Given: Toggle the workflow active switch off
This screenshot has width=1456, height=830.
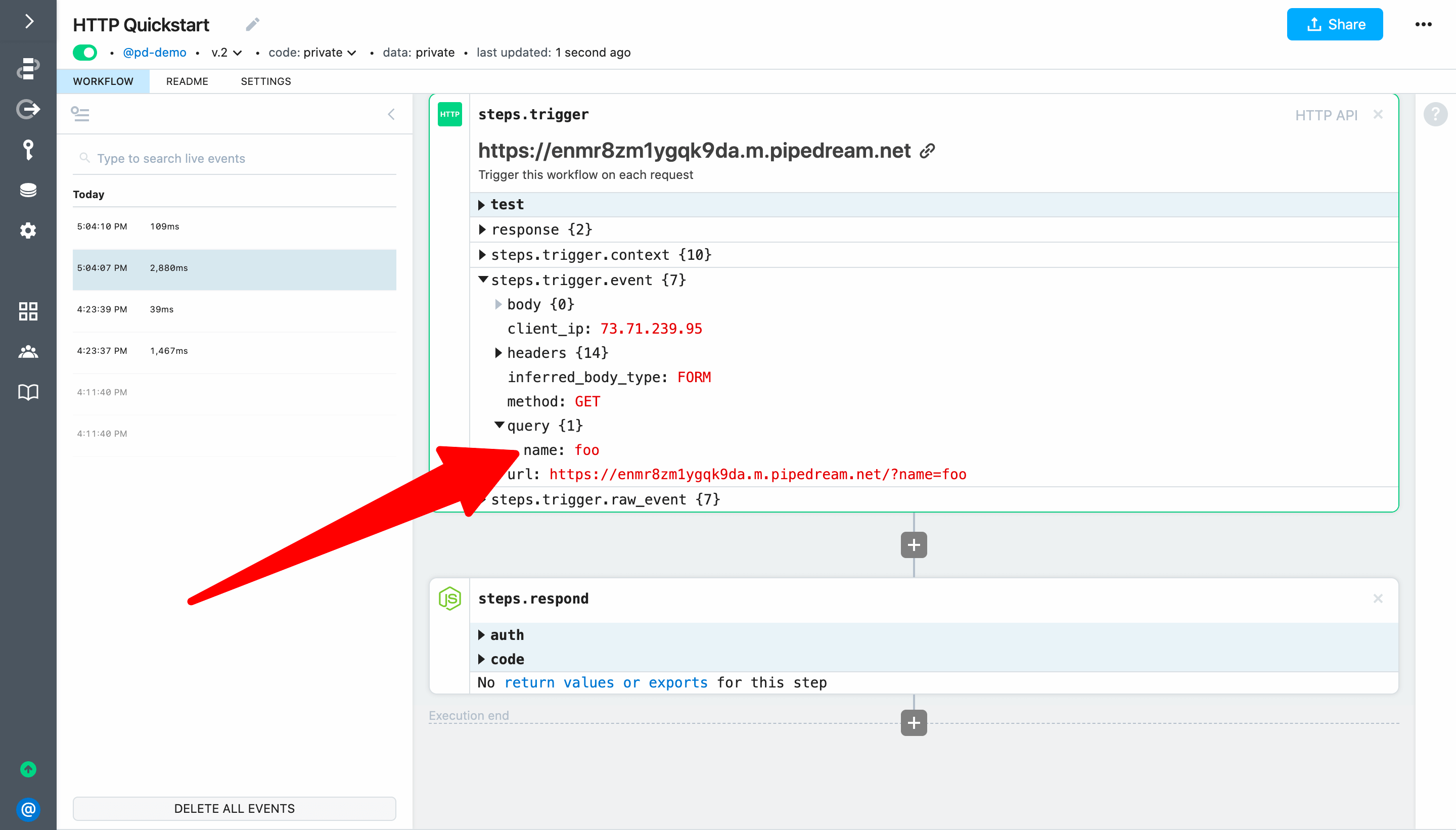Looking at the screenshot, I should [85, 53].
